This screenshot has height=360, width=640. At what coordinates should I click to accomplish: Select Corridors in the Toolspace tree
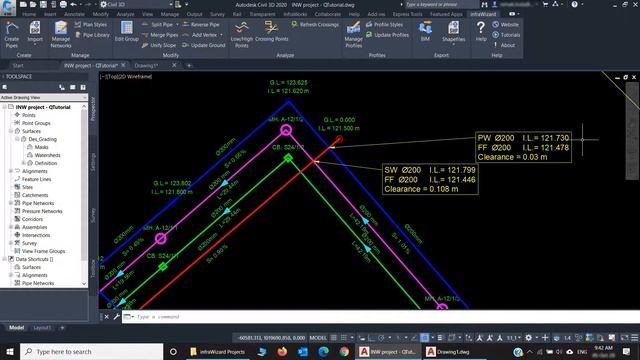32,219
